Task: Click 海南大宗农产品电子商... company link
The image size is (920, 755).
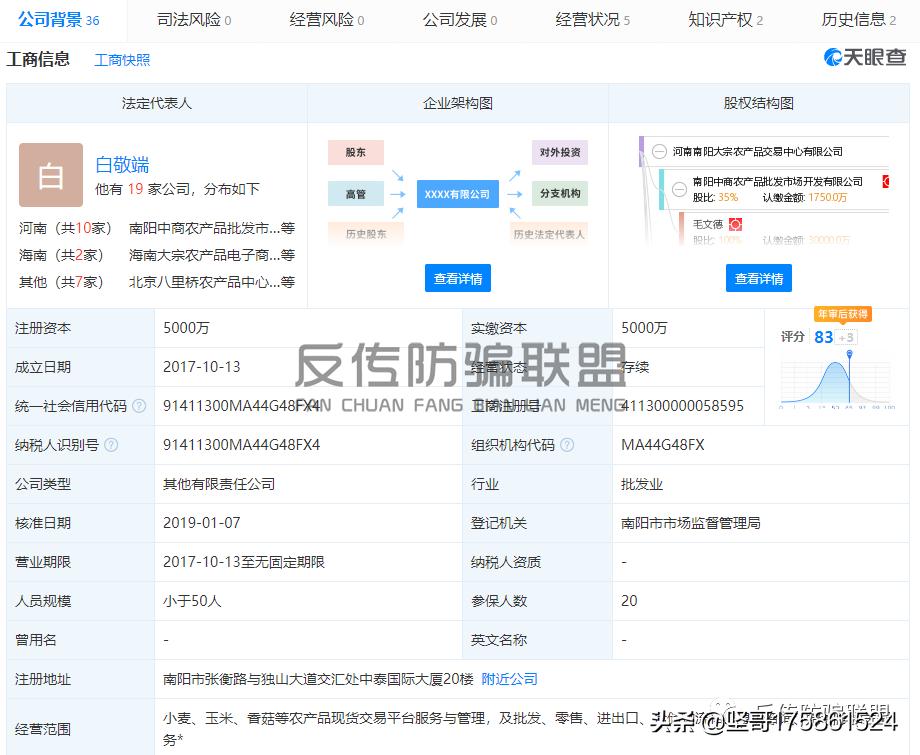Action: coord(212,255)
